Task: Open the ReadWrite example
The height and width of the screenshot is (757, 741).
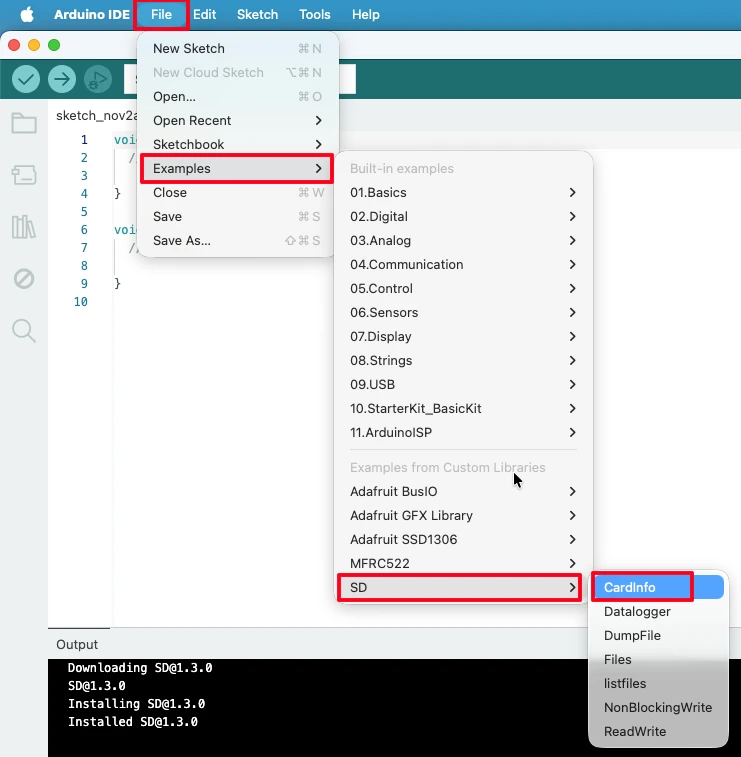Action: coord(658,731)
